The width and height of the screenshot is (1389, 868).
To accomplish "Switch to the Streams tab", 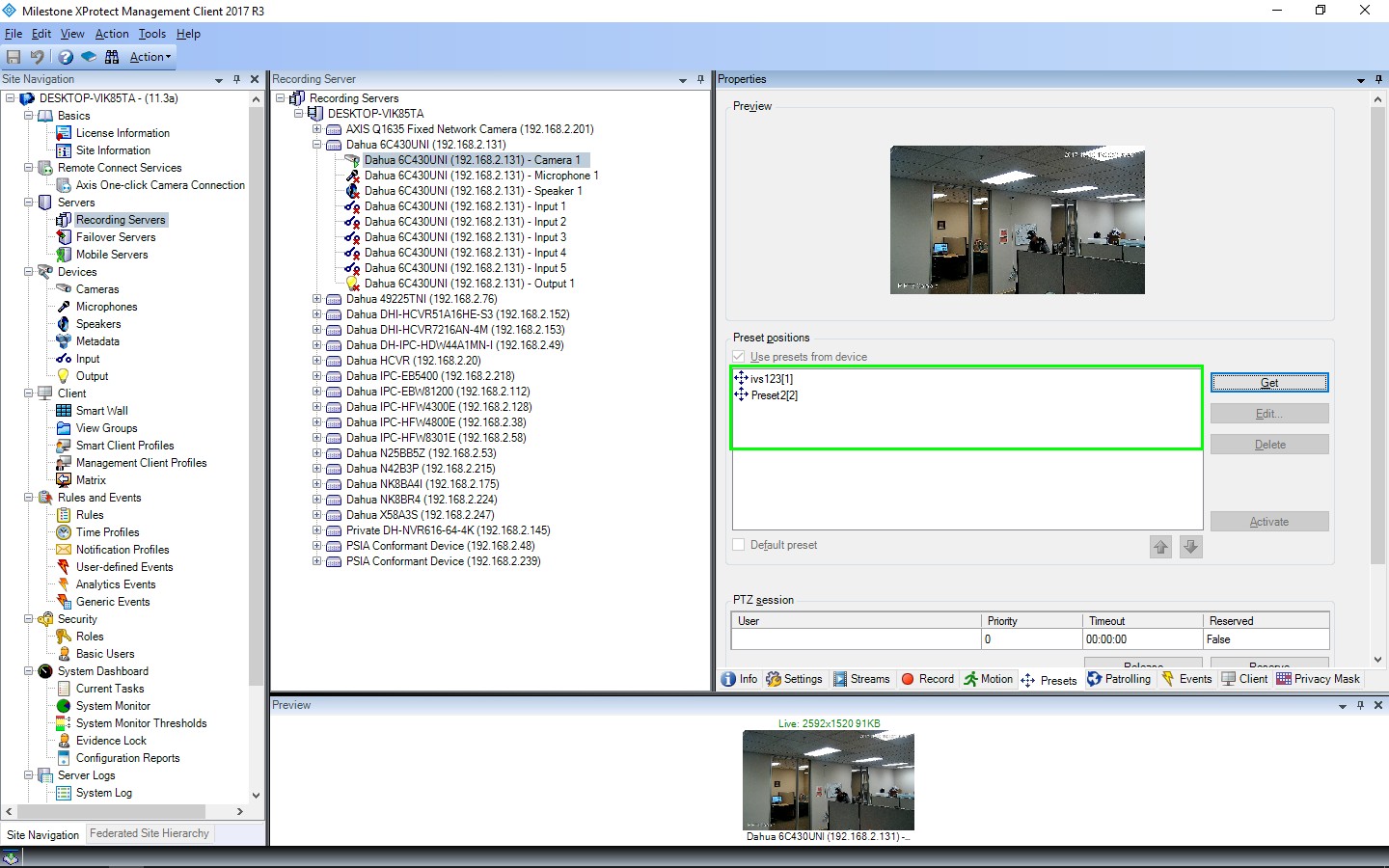I will pyautogui.click(x=861, y=679).
